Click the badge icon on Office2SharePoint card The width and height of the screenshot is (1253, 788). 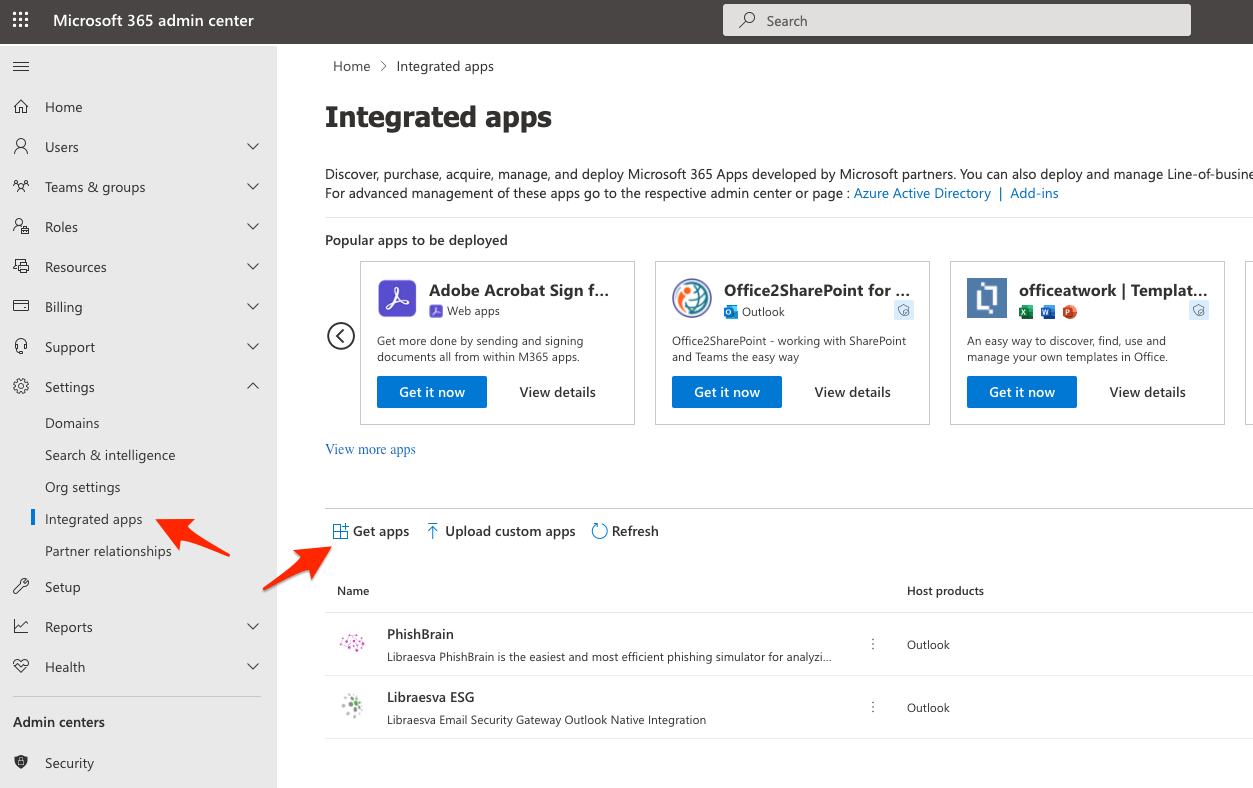coord(904,311)
